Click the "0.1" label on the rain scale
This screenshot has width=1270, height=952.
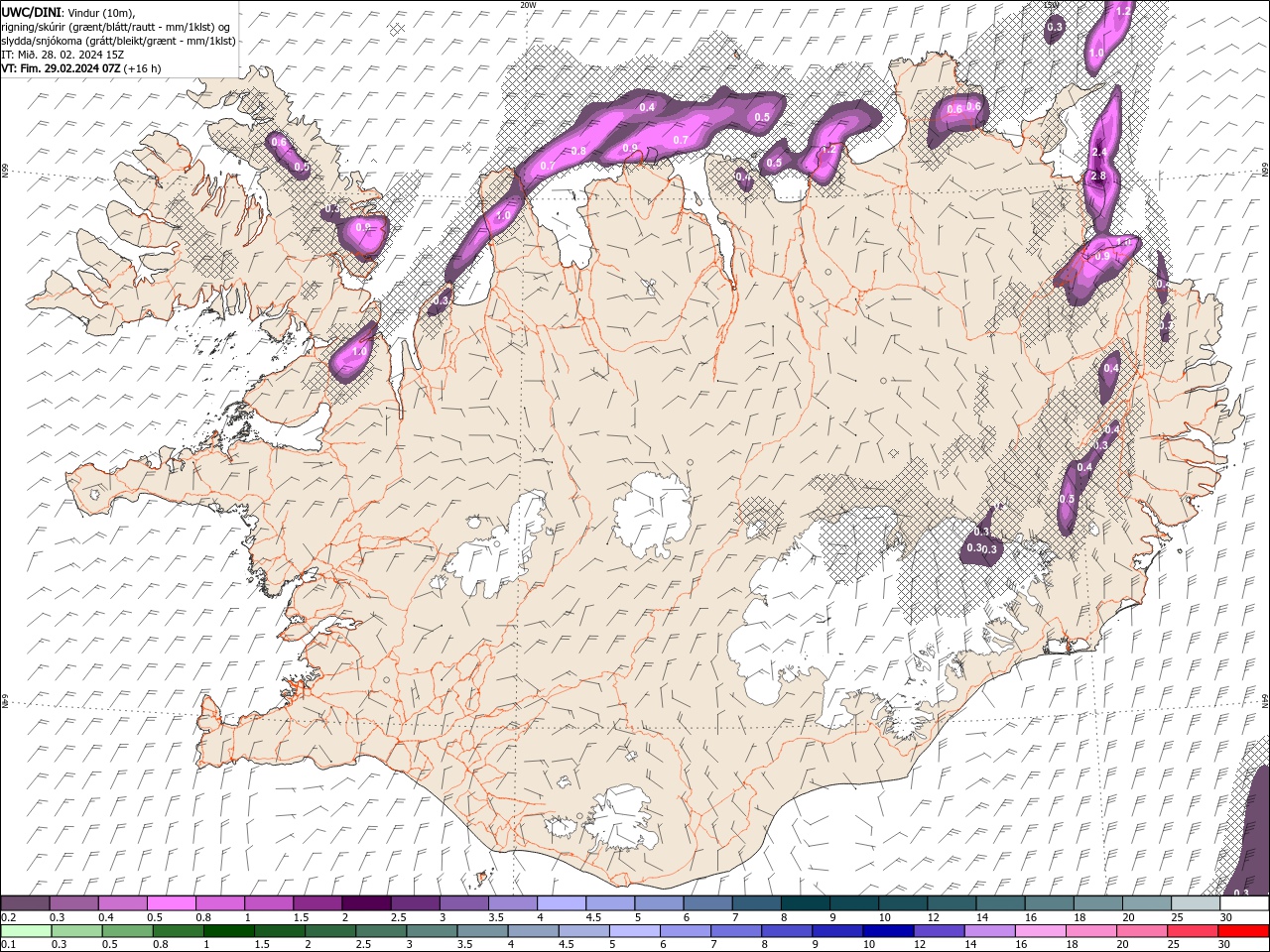tap(8, 945)
